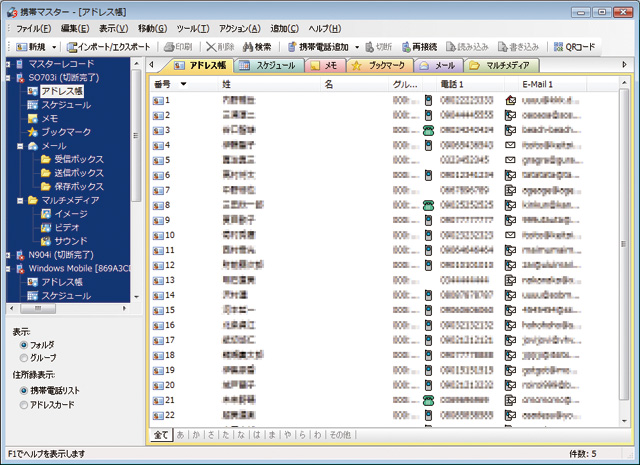
Task: Expand the N904i device node
Action: (8, 255)
